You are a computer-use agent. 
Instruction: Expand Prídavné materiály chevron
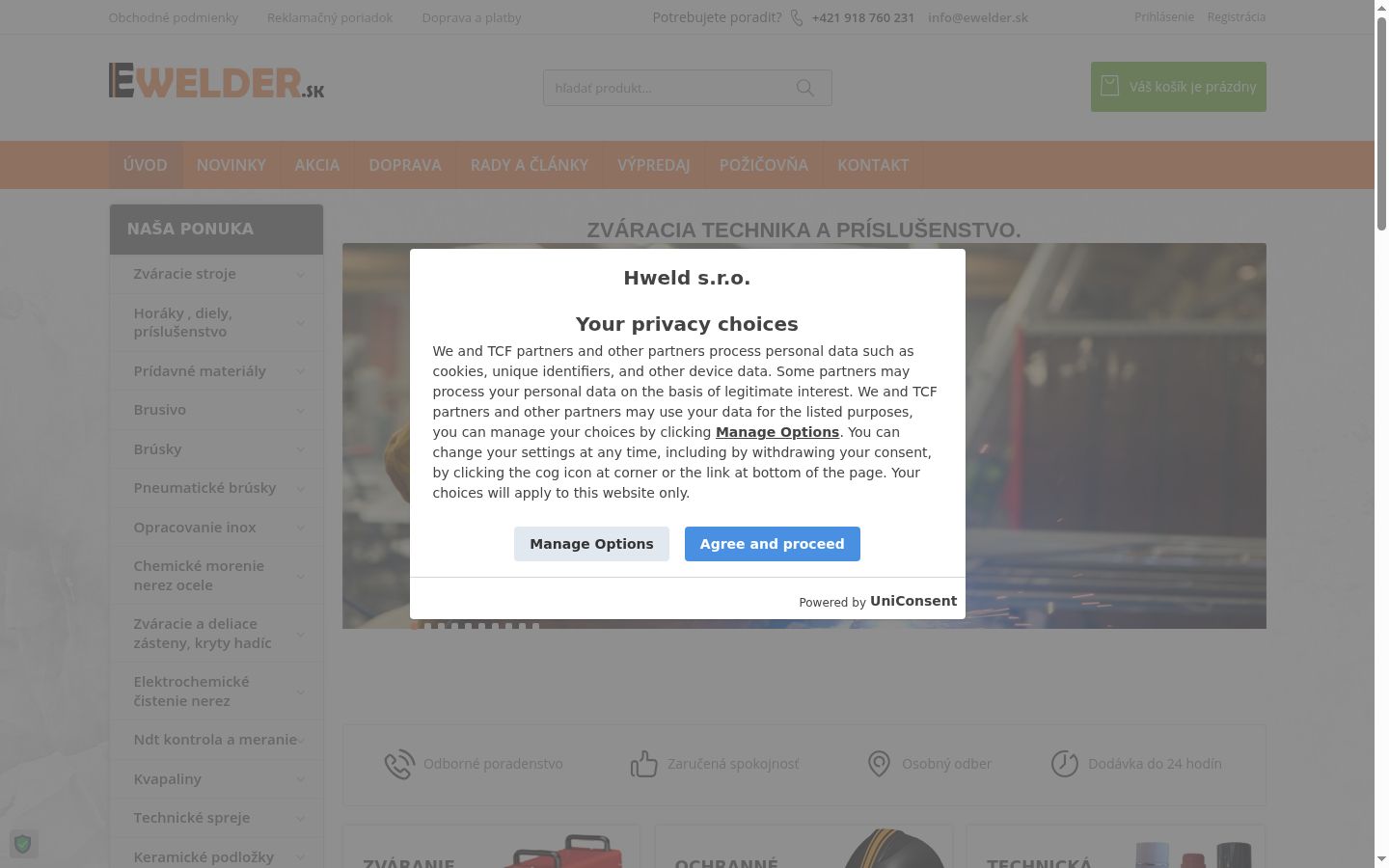(x=301, y=371)
